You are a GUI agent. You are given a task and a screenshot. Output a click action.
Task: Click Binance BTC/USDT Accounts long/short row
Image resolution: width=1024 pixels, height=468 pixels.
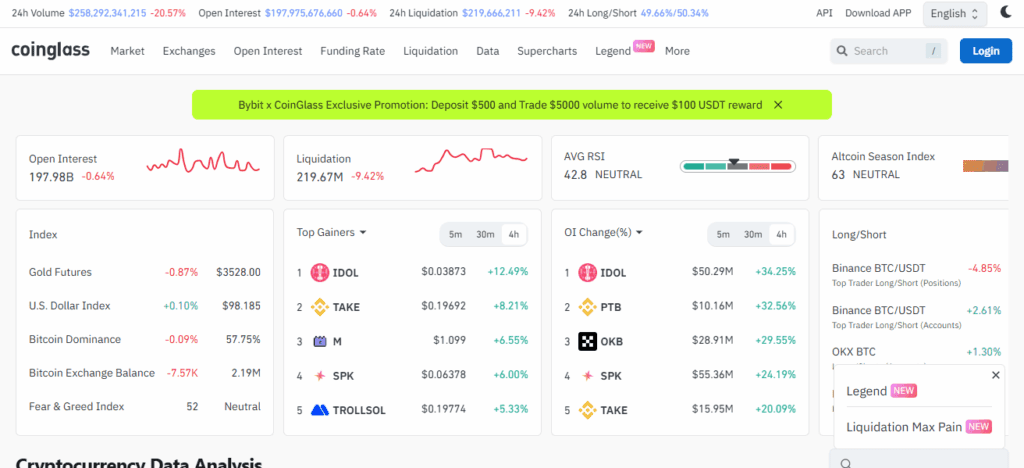coord(916,317)
